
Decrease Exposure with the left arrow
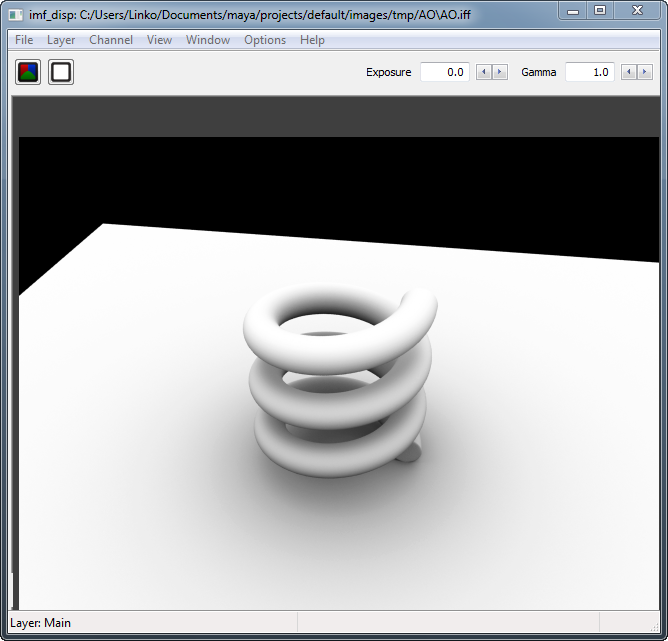pyautogui.click(x=484, y=72)
